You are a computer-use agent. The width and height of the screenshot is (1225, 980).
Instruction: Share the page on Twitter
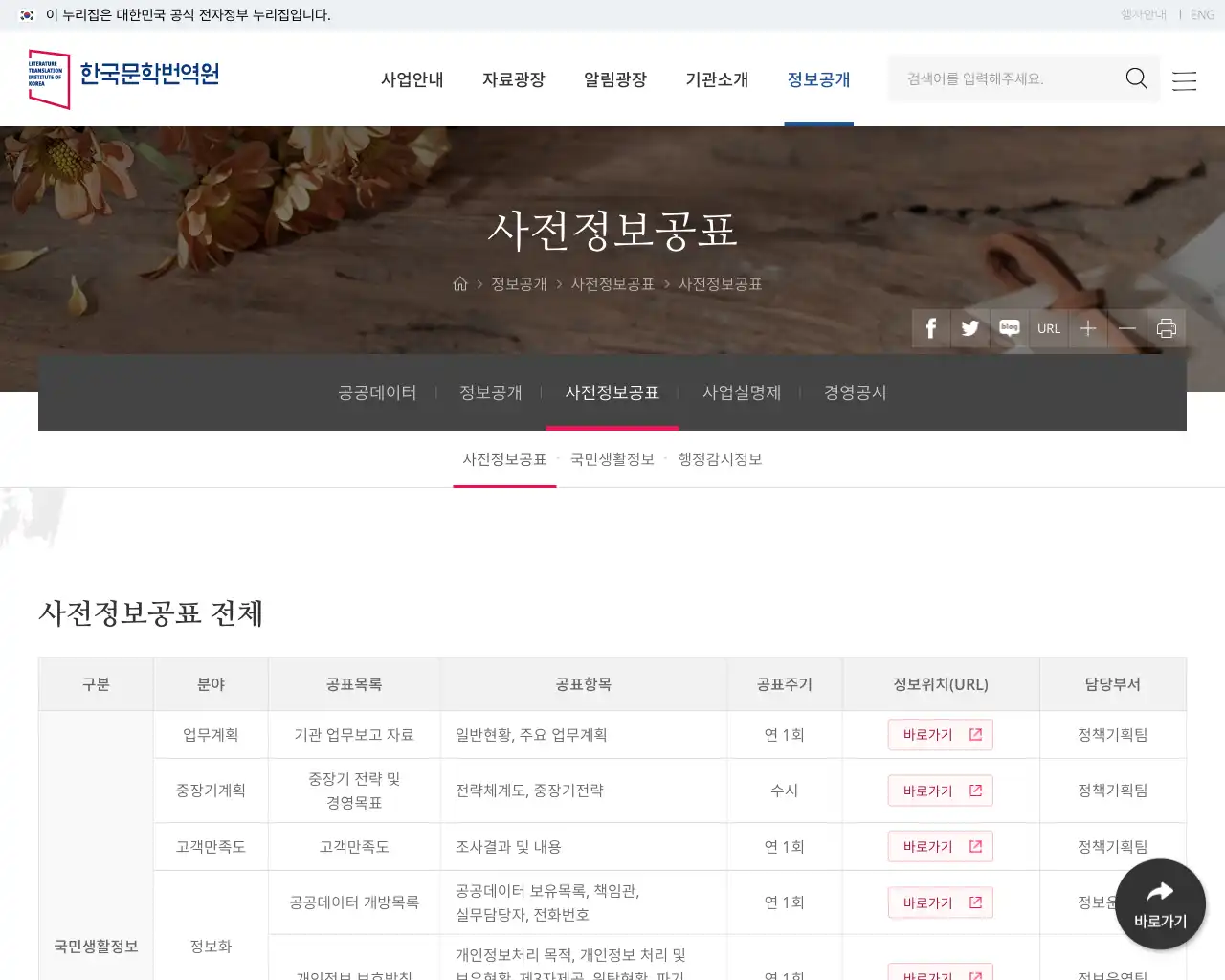[x=969, y=328]
